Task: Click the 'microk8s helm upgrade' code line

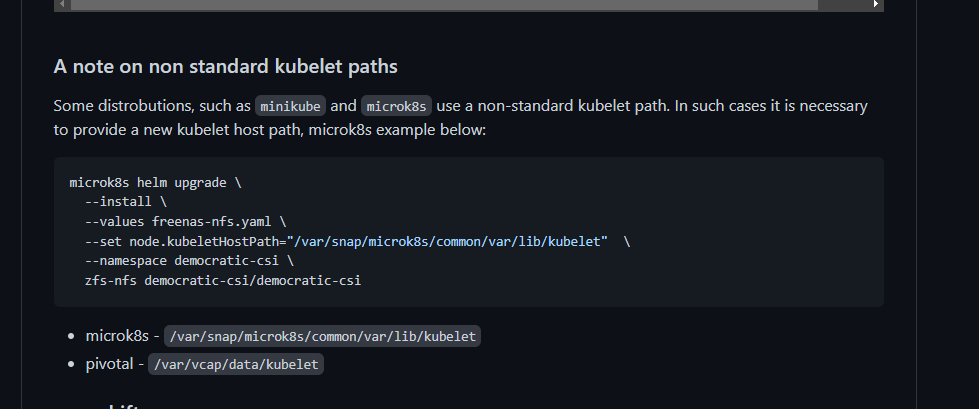Action: 155,182
